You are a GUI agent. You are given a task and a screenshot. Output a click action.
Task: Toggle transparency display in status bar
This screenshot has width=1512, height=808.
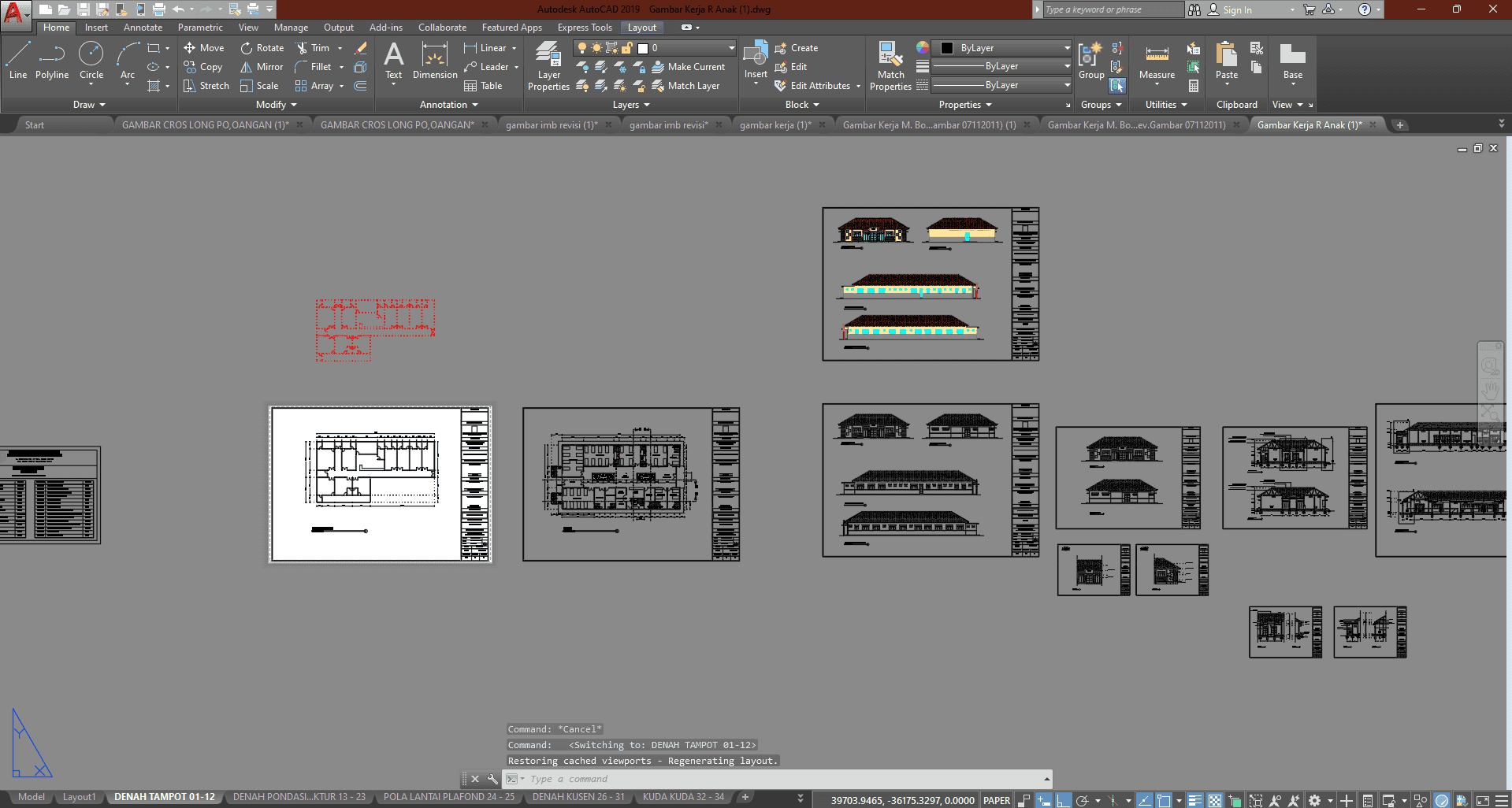pyautogui.click(x=1215, y=800)
